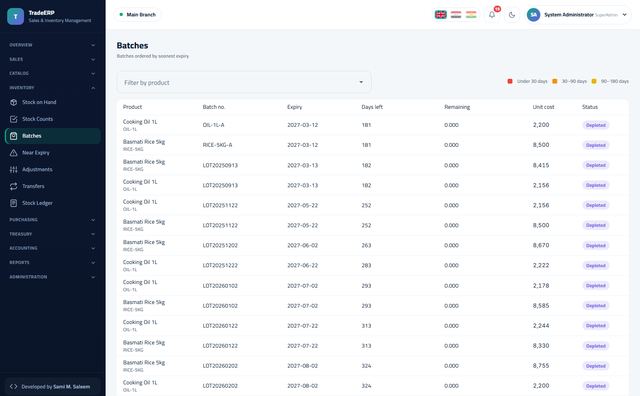
Task: Switch language using UK flag
Action: [440, 15]
